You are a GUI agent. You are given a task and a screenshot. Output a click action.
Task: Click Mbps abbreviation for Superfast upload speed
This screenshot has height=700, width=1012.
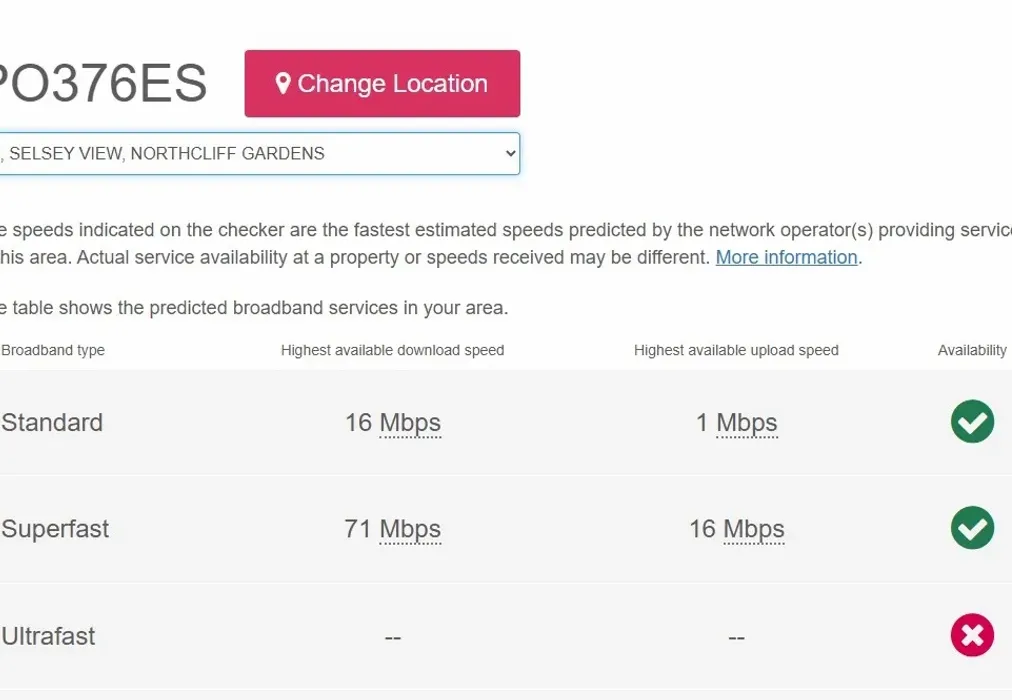coord(753,529)
